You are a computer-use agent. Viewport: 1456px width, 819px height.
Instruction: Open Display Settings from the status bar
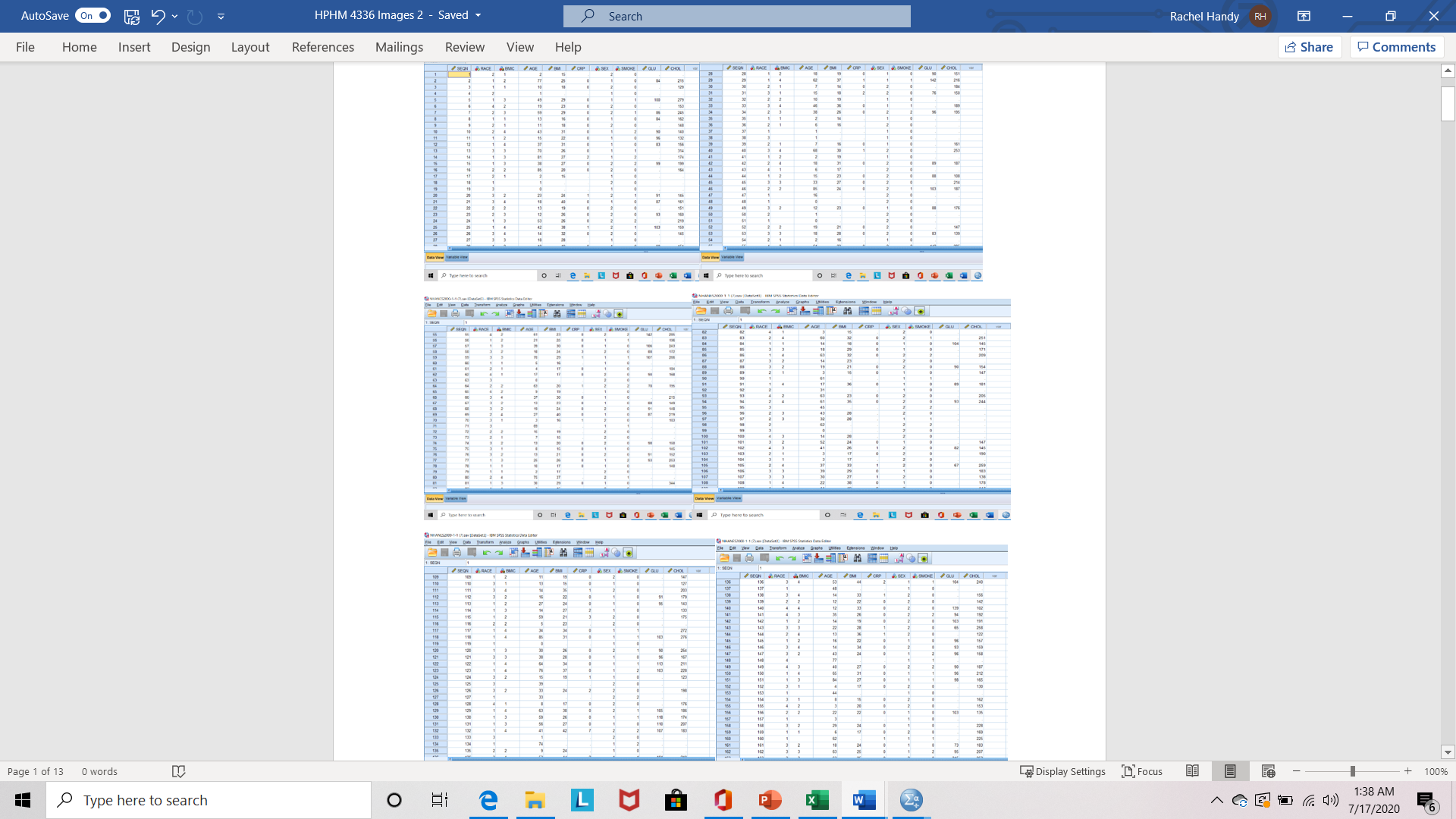pyautogui.click(x=1062, y=771)
